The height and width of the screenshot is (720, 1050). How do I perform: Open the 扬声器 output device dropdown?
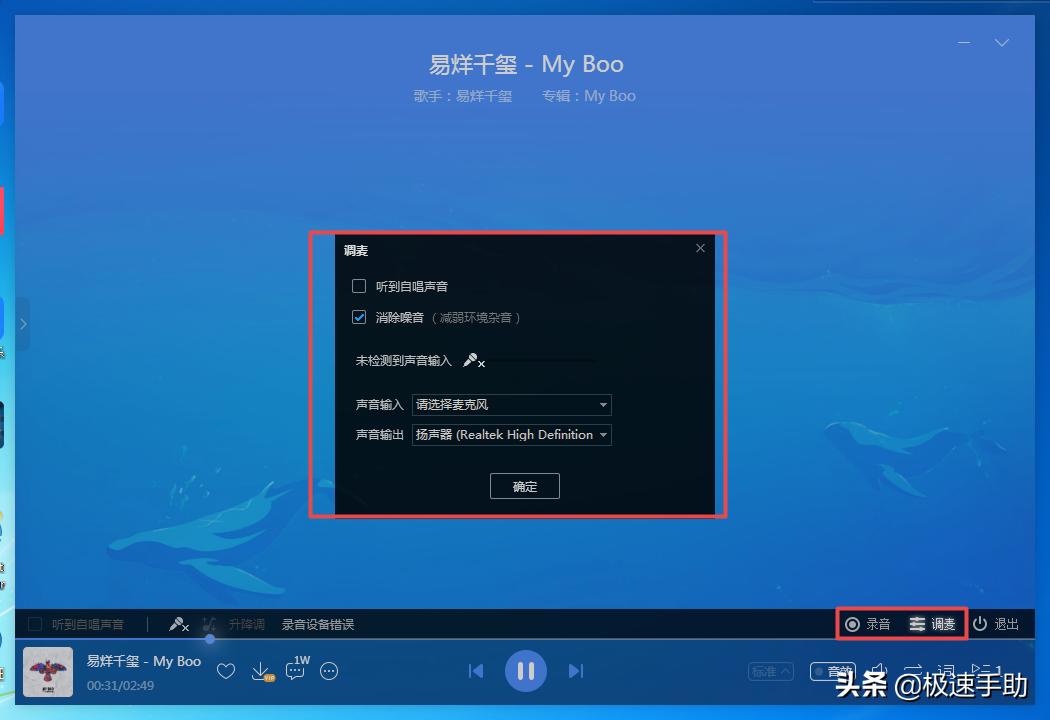tap(511, 435)
